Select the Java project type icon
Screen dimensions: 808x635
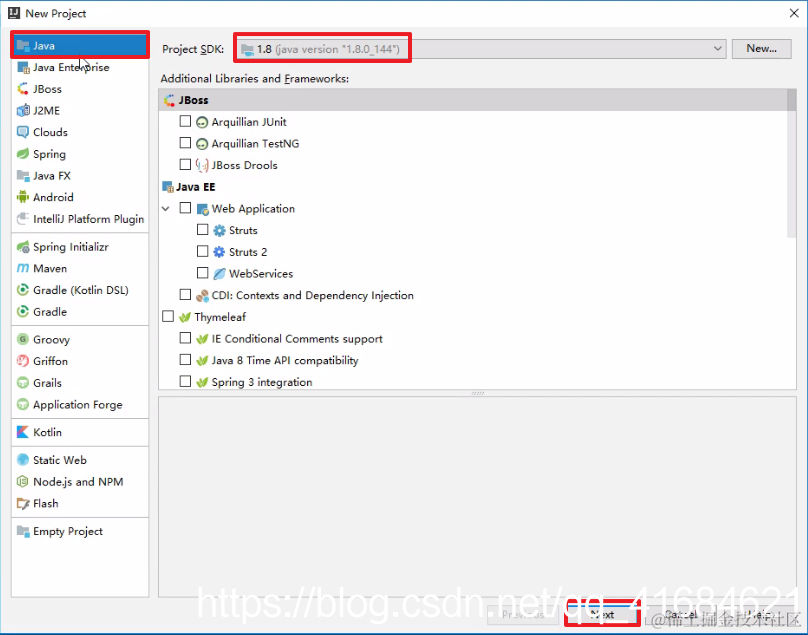pos(23,46)
